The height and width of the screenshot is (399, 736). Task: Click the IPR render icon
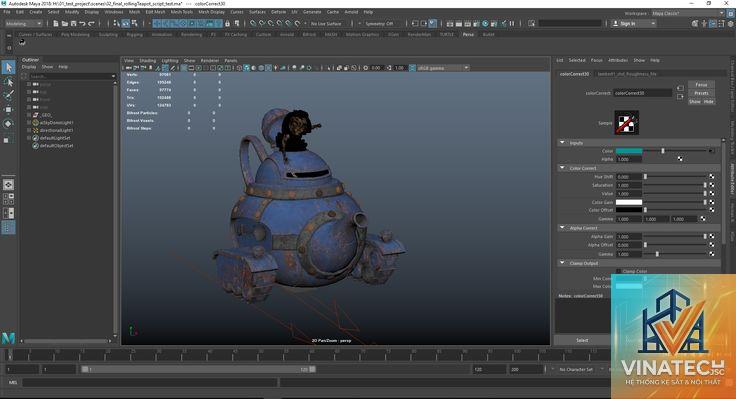click(468, 23)
